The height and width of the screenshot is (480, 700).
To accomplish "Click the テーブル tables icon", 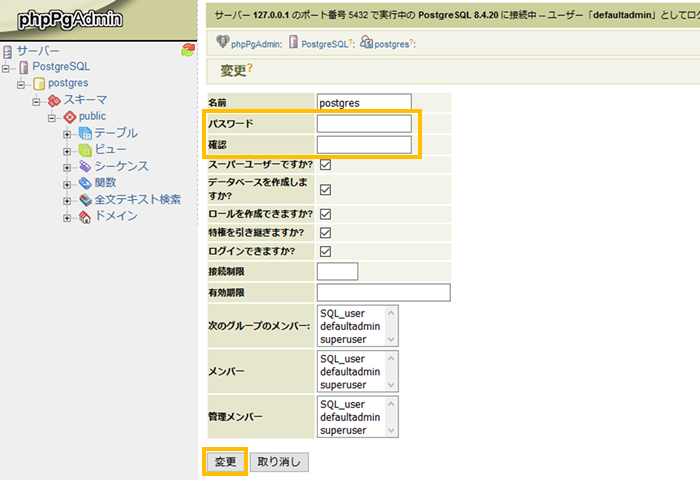I will pos(85,133).
